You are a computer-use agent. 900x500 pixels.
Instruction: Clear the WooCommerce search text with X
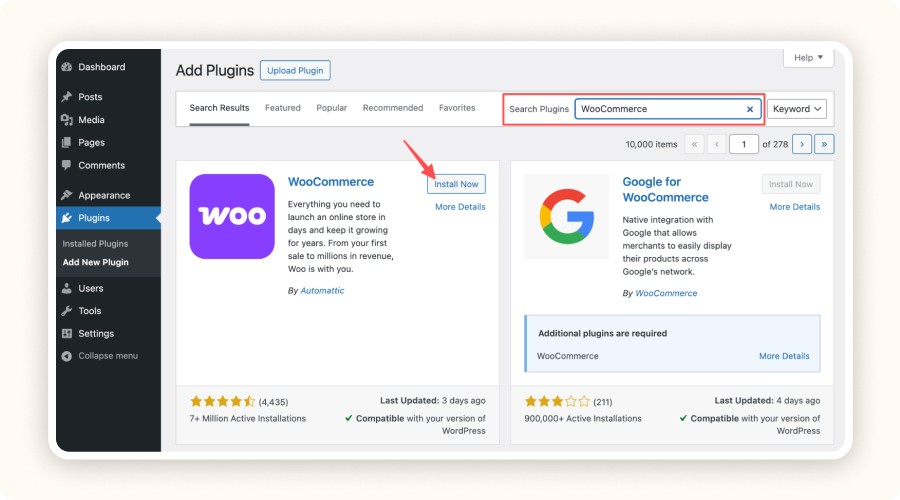pos(750,109)
